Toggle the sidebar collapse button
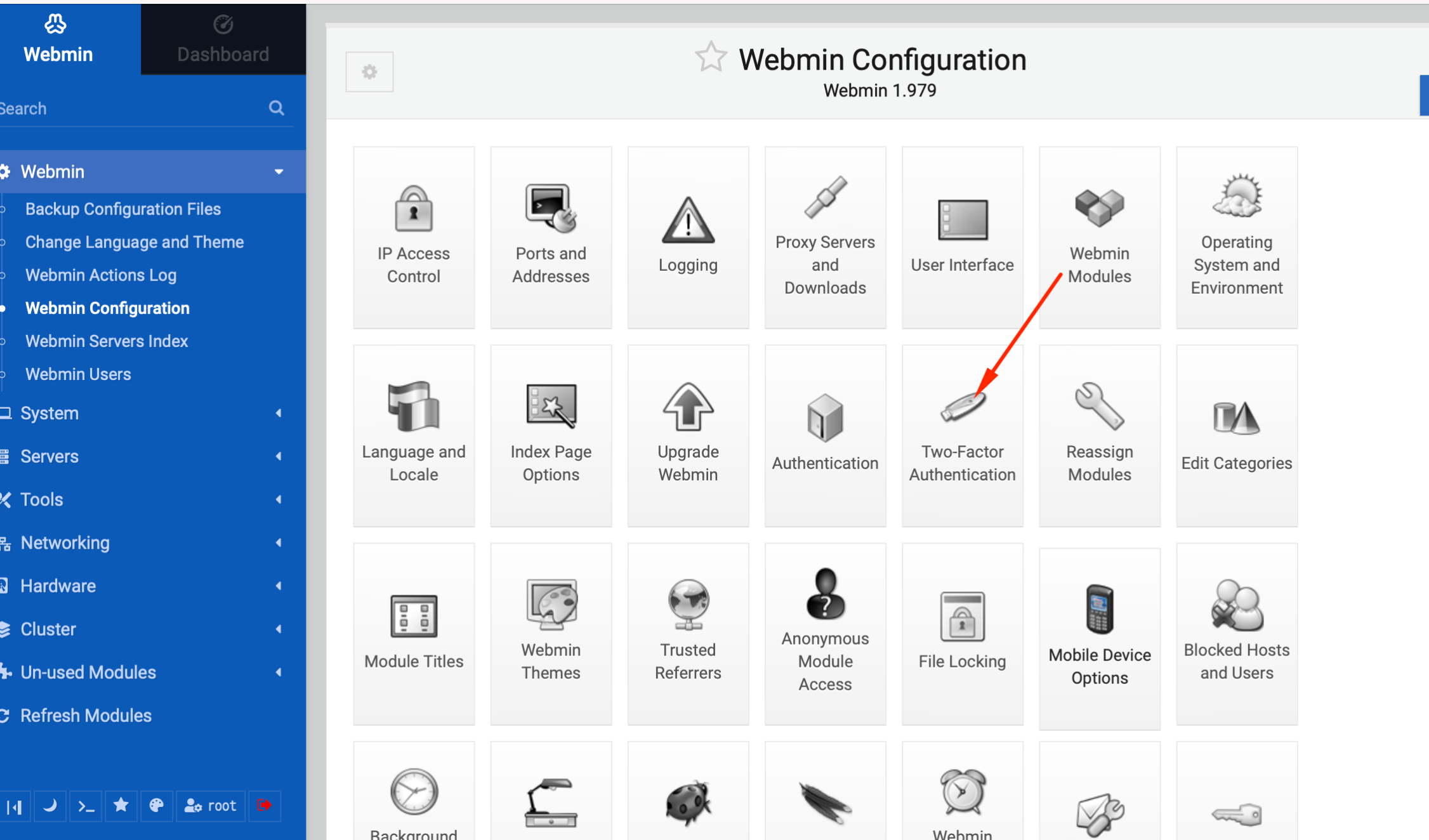Viewport: 1429px width, 840px height. [x=14, y=806]
